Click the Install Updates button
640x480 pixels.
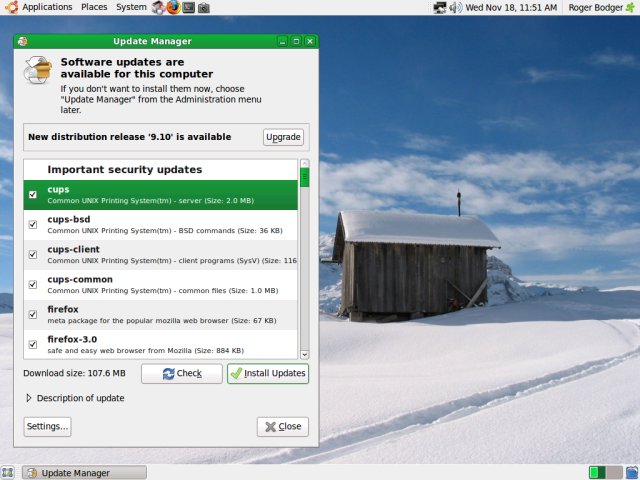point(268,373)
